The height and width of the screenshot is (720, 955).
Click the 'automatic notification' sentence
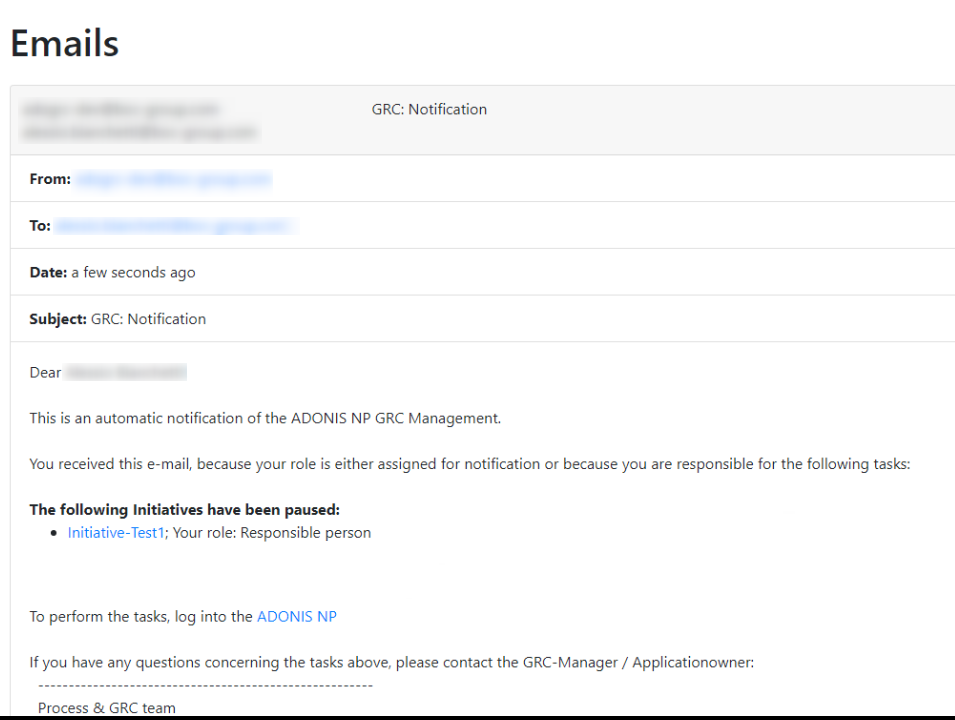pos(265,419)
